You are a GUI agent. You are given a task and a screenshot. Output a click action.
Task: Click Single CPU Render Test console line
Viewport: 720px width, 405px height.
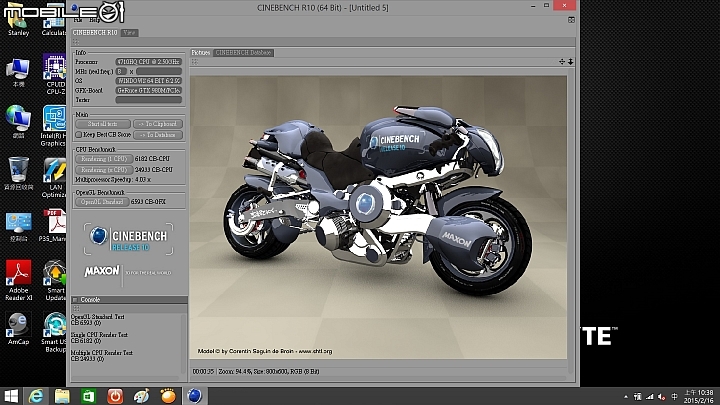(x=99, y=335)
